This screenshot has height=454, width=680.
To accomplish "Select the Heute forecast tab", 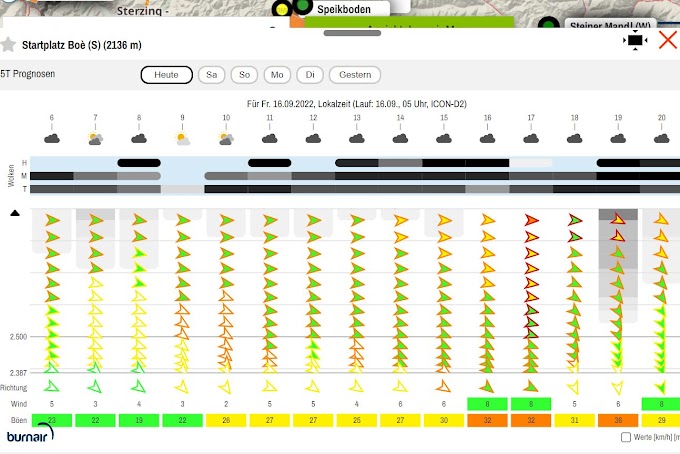I will coord(167,75).
